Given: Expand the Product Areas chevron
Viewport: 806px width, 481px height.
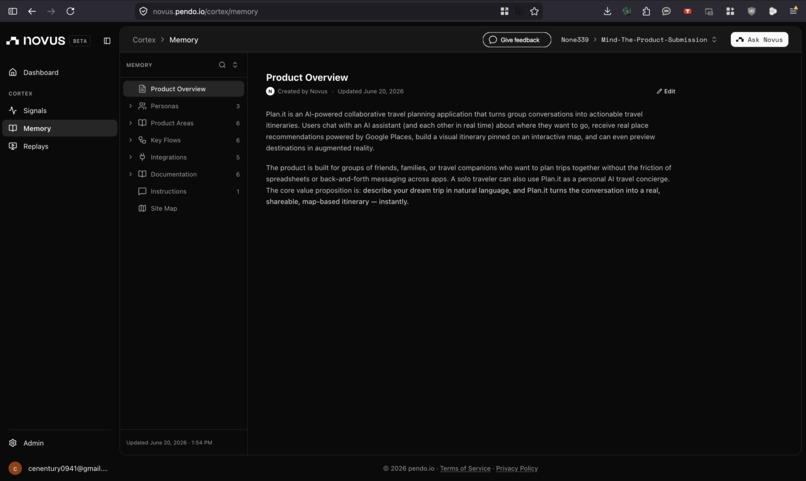Looking at the screenshot, I should click(x=130, y=123).
